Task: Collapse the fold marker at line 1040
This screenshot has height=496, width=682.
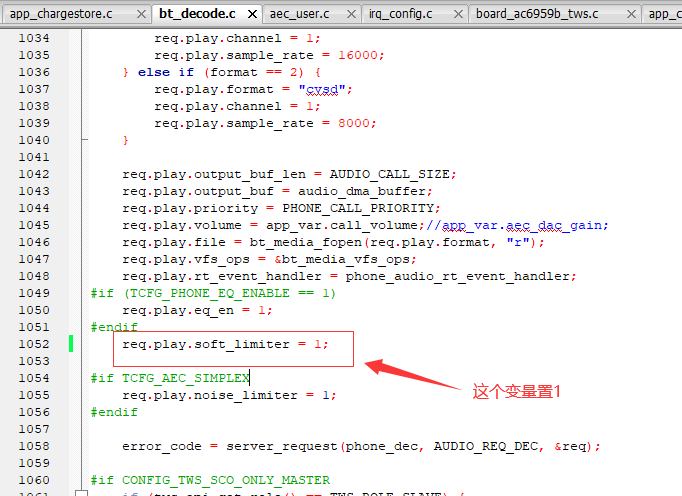Action: [x=85, y=140]
